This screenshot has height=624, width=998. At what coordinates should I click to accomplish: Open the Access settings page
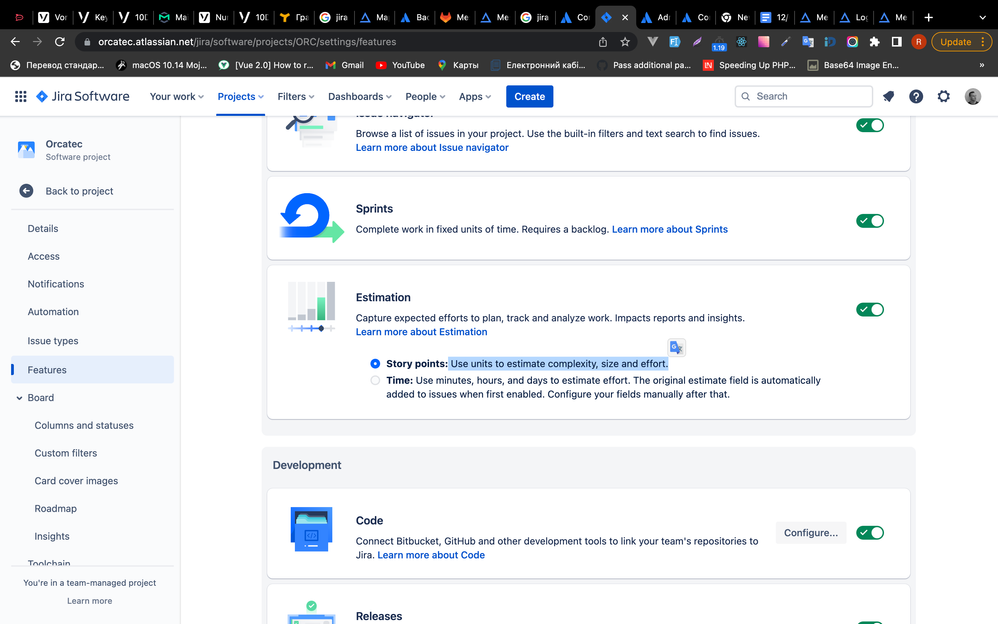point(43,256)
